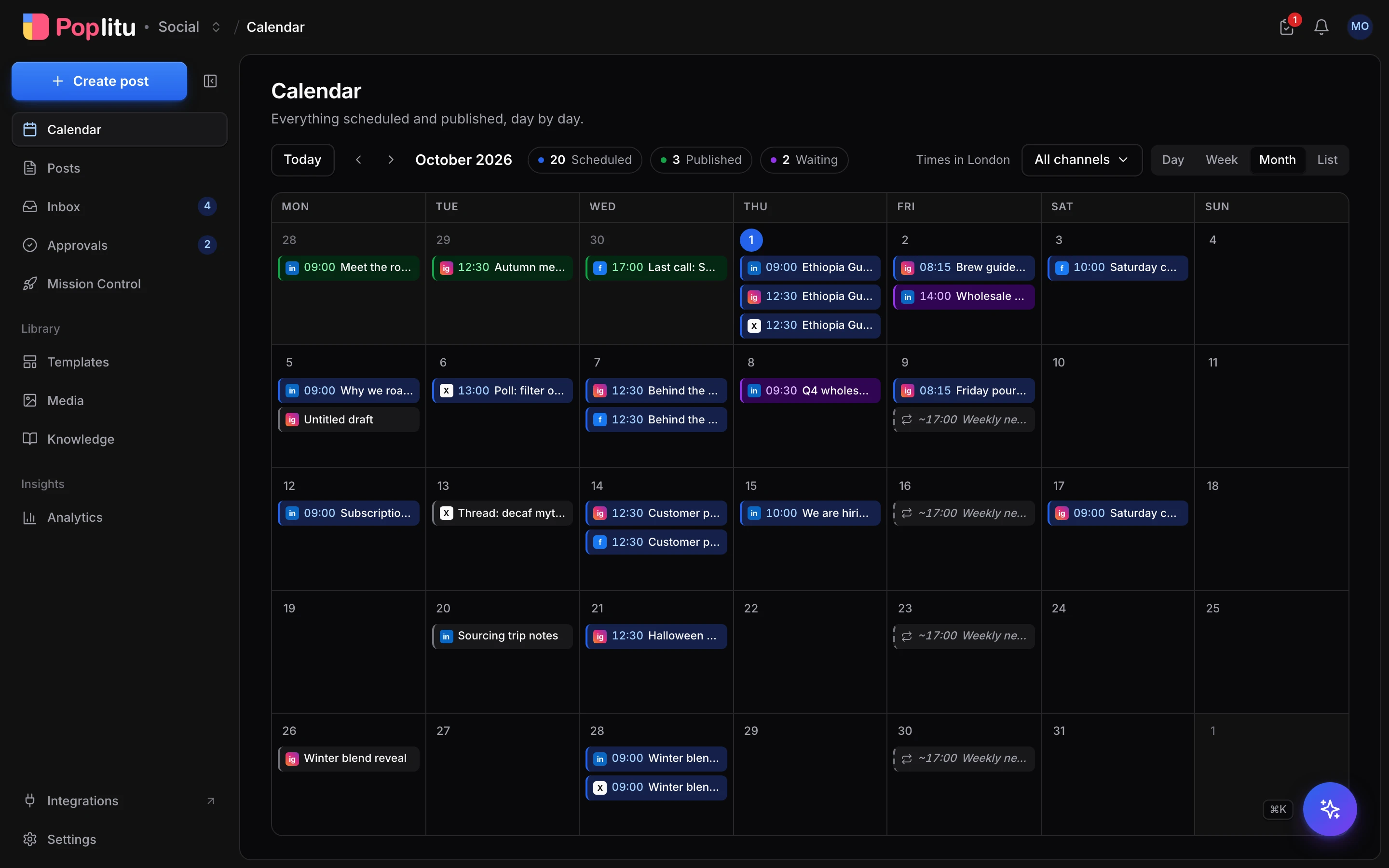Select today's date circle 1
Image resolution: width=1389 pixels, height=868 pixels.
[x=751, y=240]
